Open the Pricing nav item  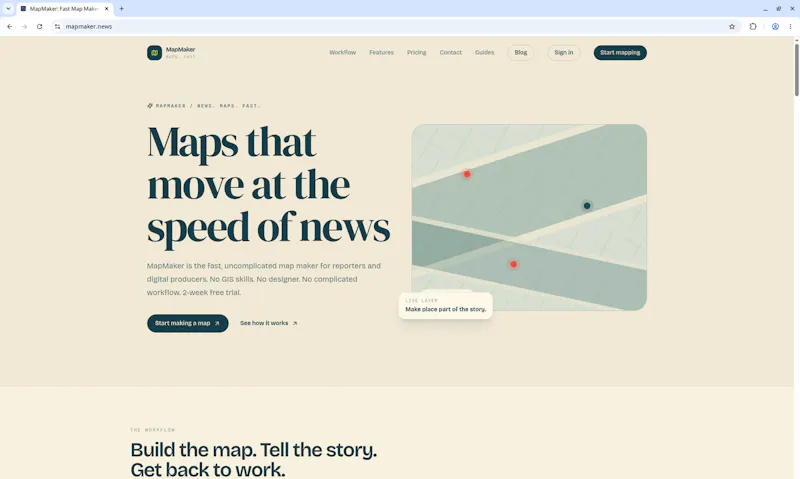[416, 53]
